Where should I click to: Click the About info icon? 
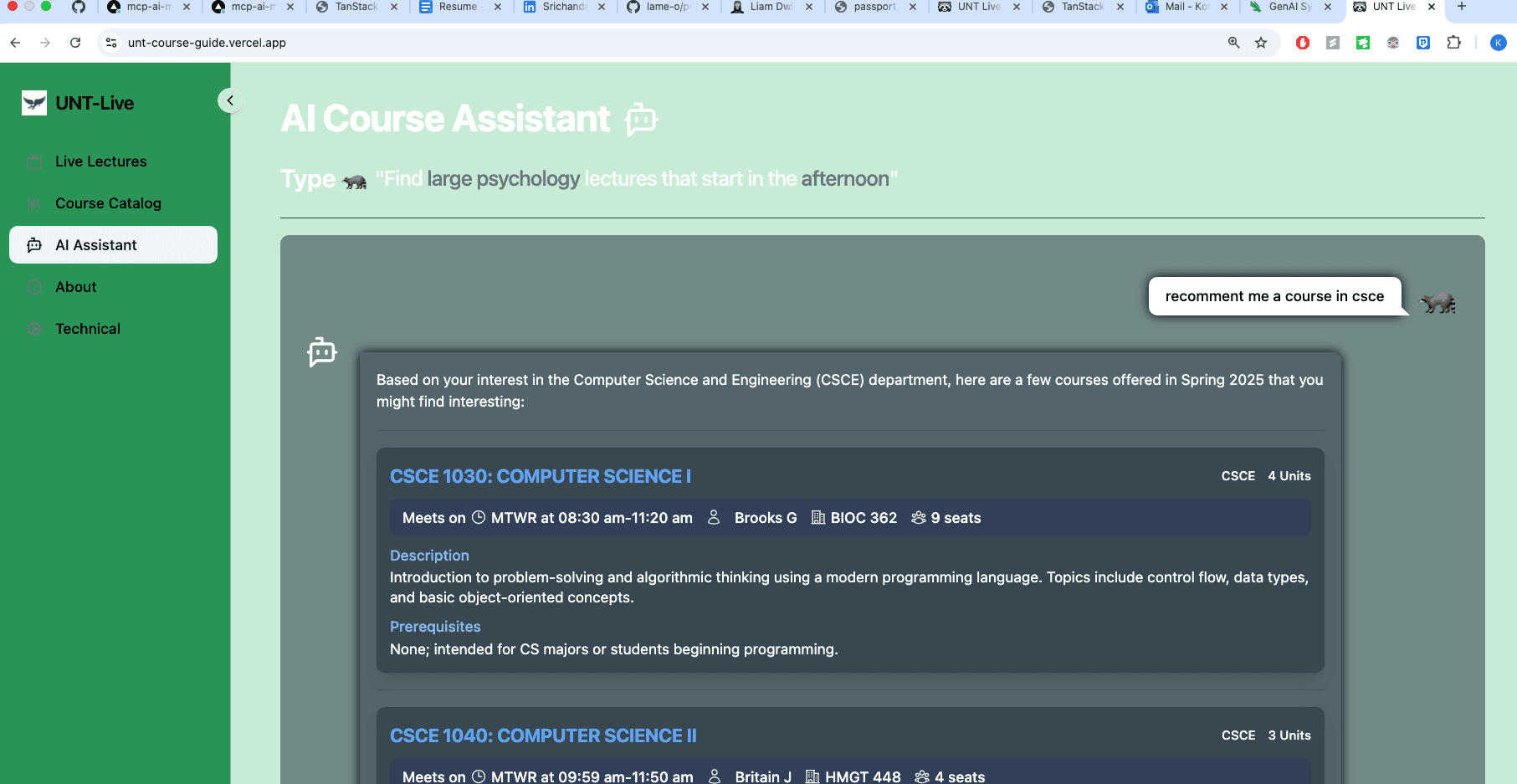[34, 287]
